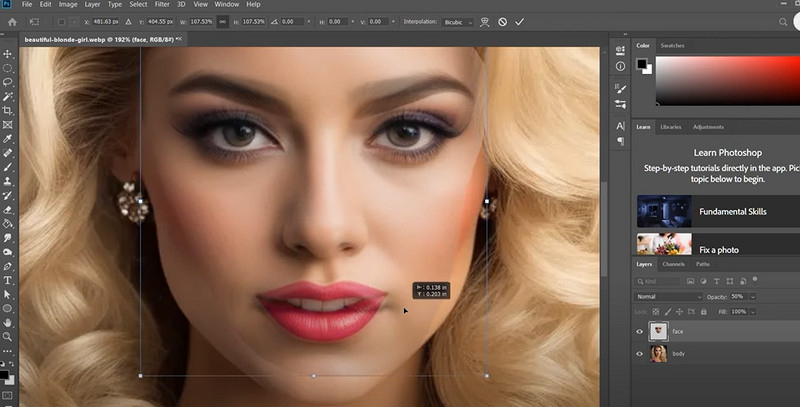The image size is (800, 407).
Task: Click the Home icon in options bar
Action: coord(12,22)
